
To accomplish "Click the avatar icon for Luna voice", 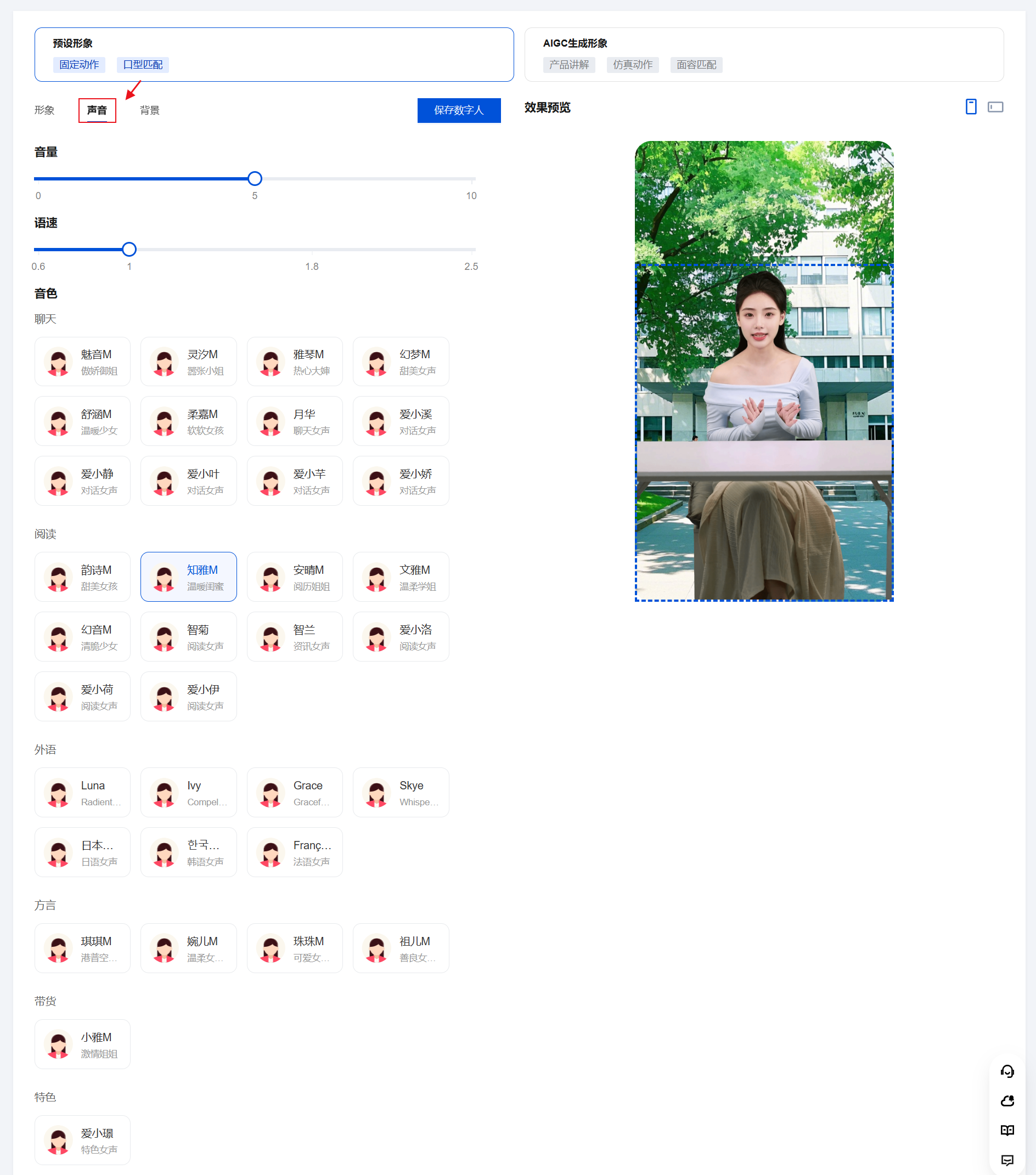I will (x=58, y=793).
